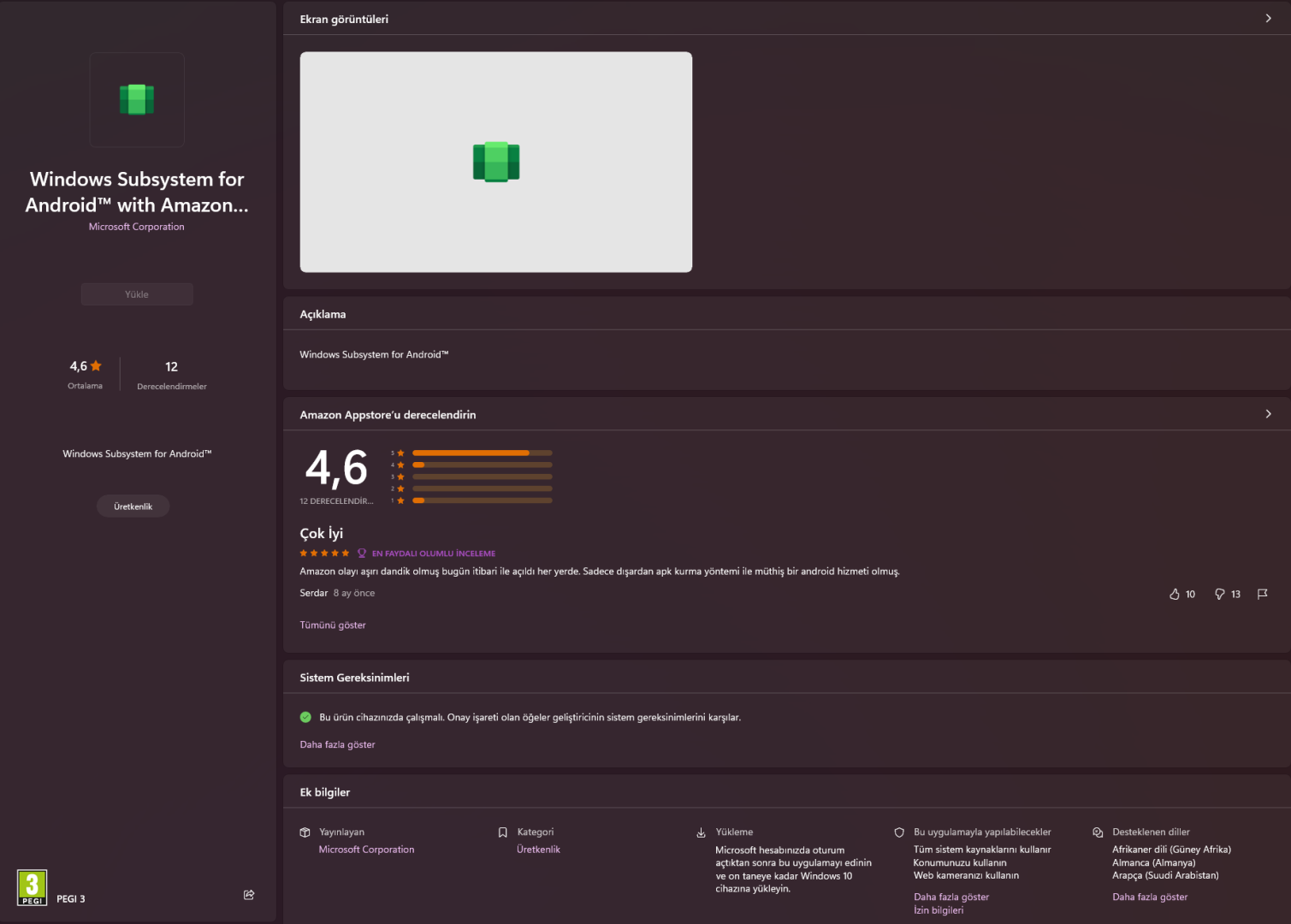This screenshot has width=1291, height=924.
Task: Click the publisher box icon next to Yayınlayan
Action: (x=305, y=832)
